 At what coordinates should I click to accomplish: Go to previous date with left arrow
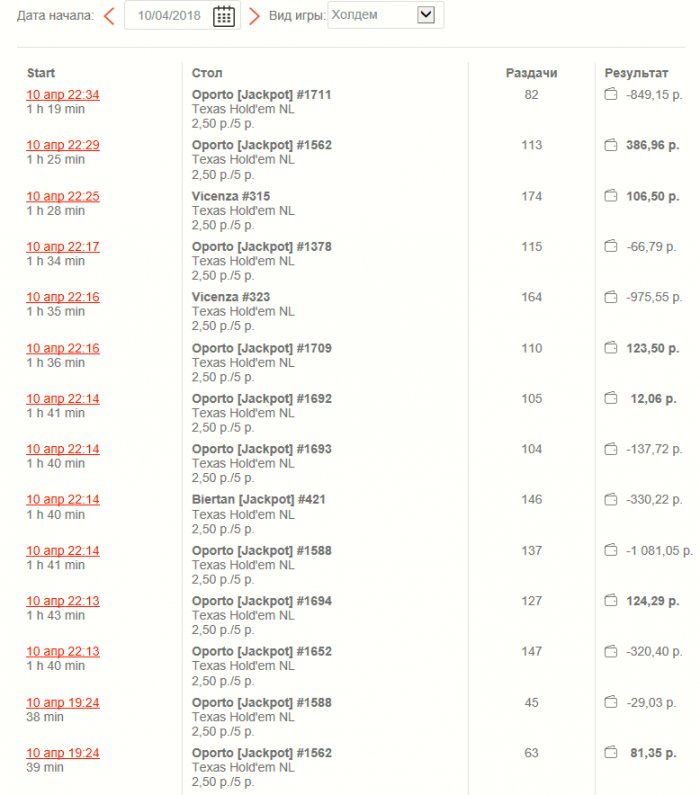pyautogui.click(x=109, y=16)
